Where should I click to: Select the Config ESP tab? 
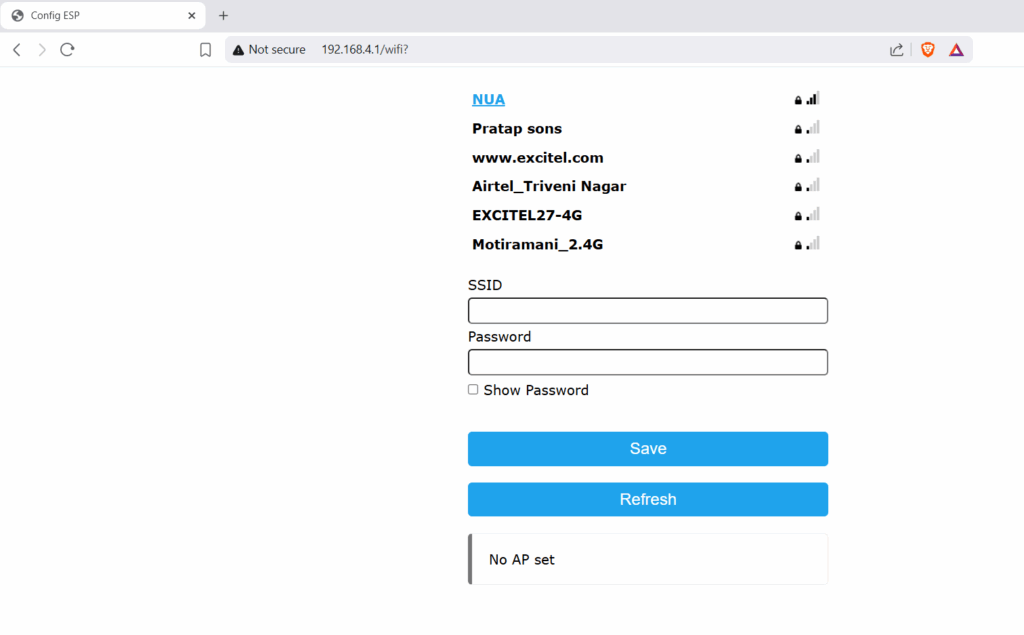click(103, 16)
